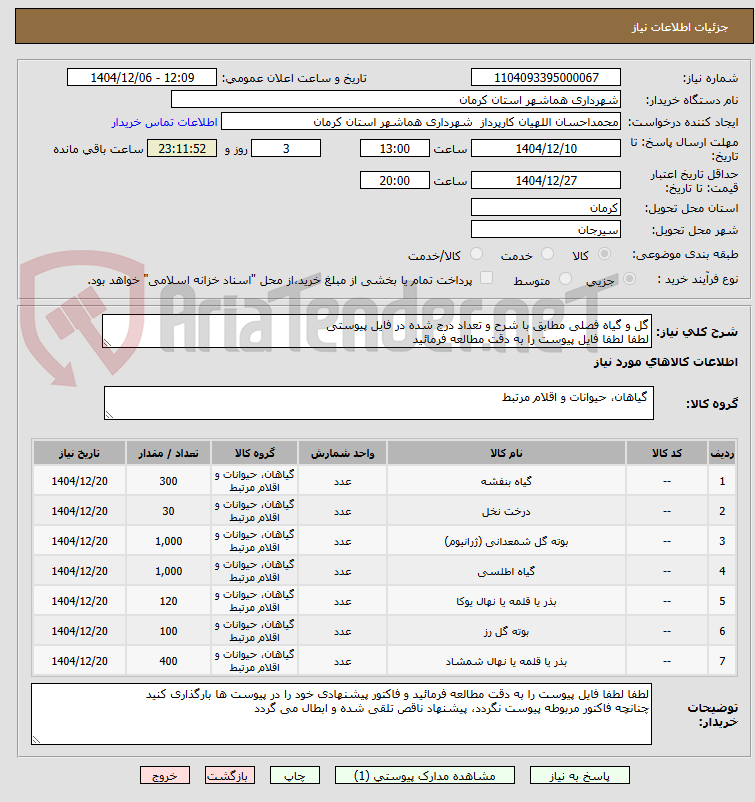Click the بازگشت back button
Viewport: 755px width, 802px height.
pyautogui.click(x=230, y=775)
